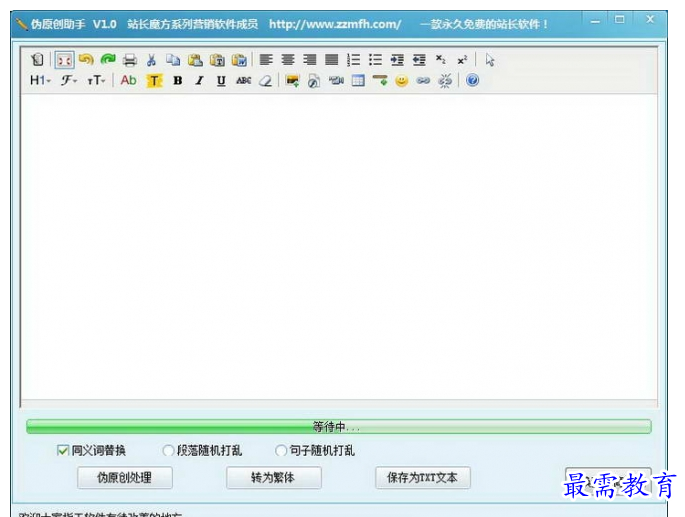The width and height of the screenshot is (685, 517).
Task: Insert a bulleted list
Action: (375, 59)
